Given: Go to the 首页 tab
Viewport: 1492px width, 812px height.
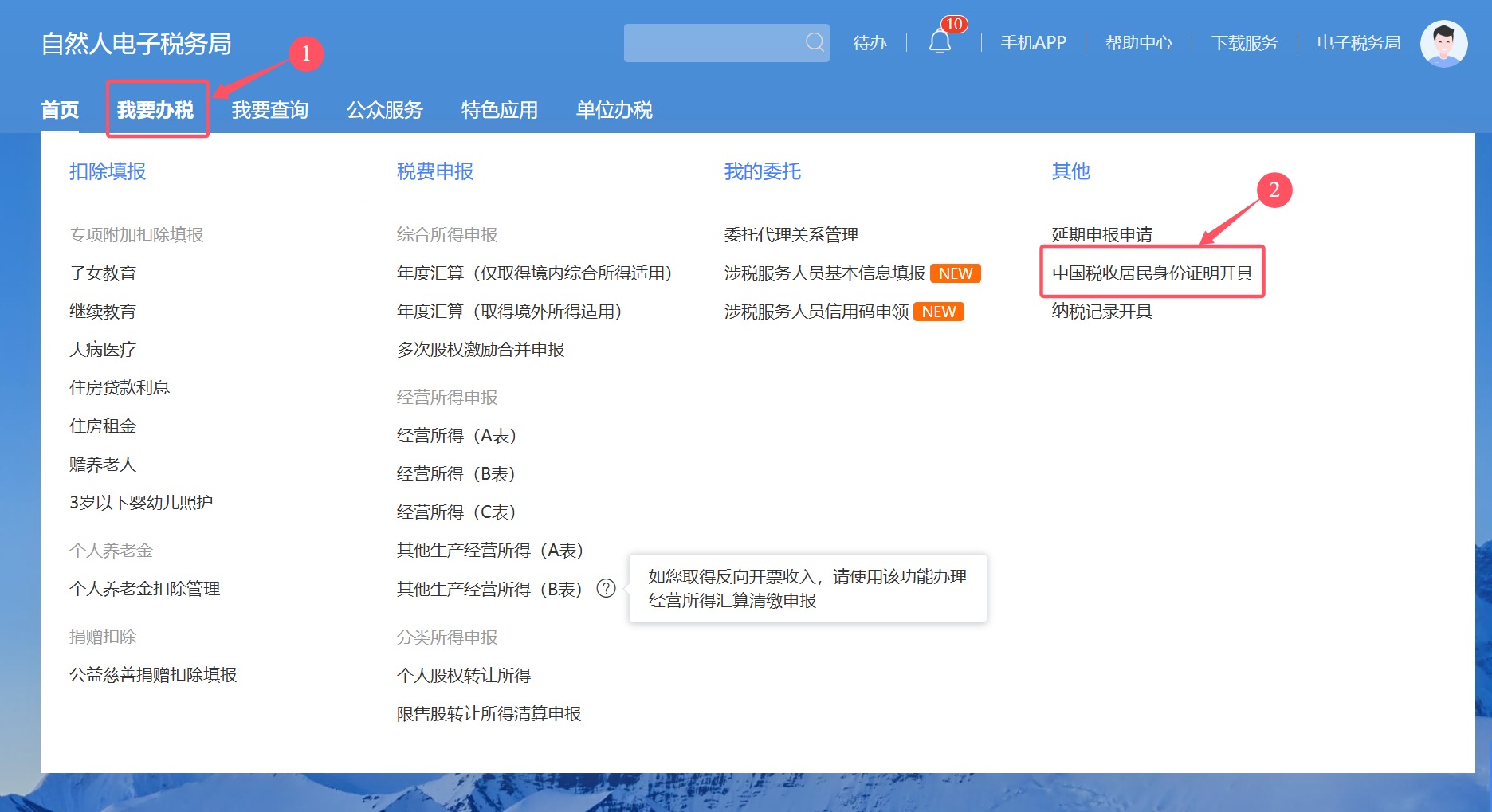Looking at the screenshot, I should [x=60, y=110].
